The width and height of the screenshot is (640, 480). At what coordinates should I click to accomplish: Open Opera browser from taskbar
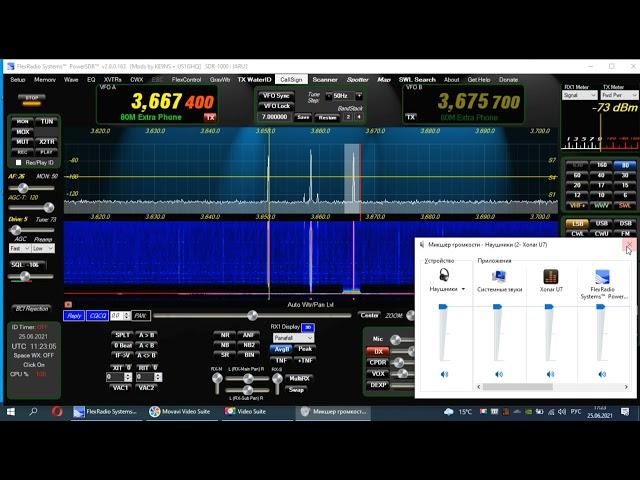tap(57, 411)
